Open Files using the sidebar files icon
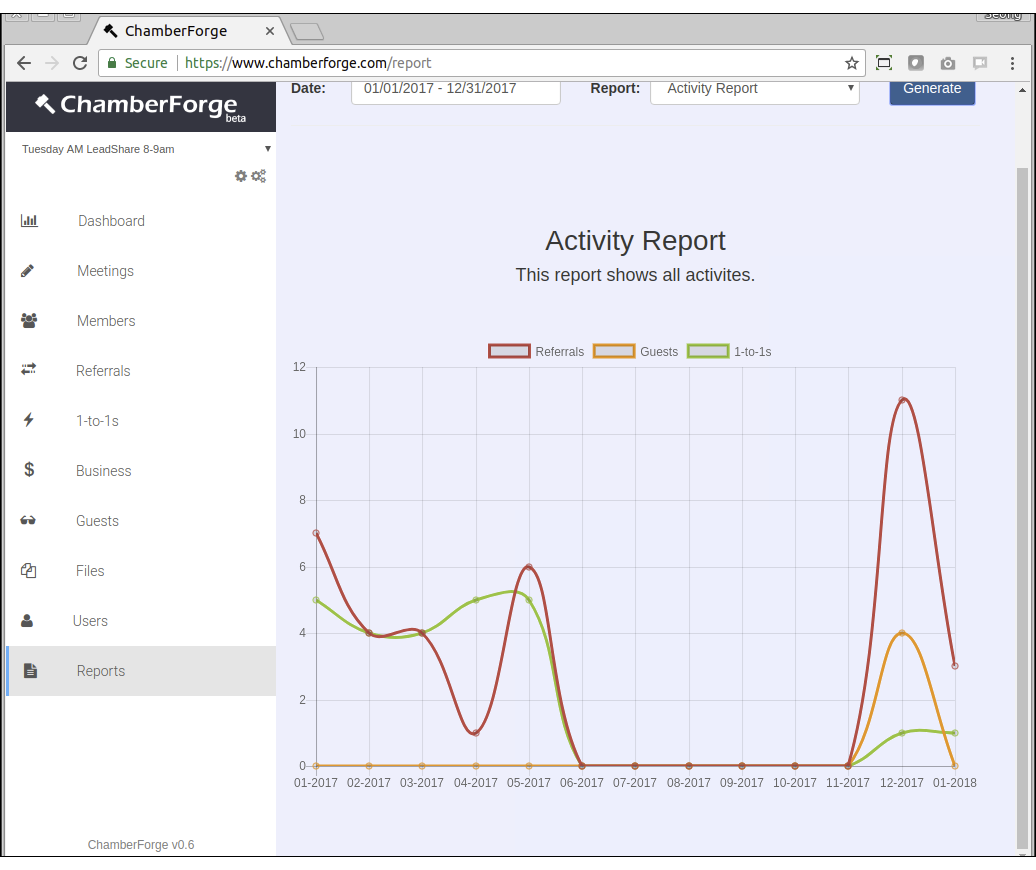The width and height of the screenshot is (1036, 870). tap(28, 571)
